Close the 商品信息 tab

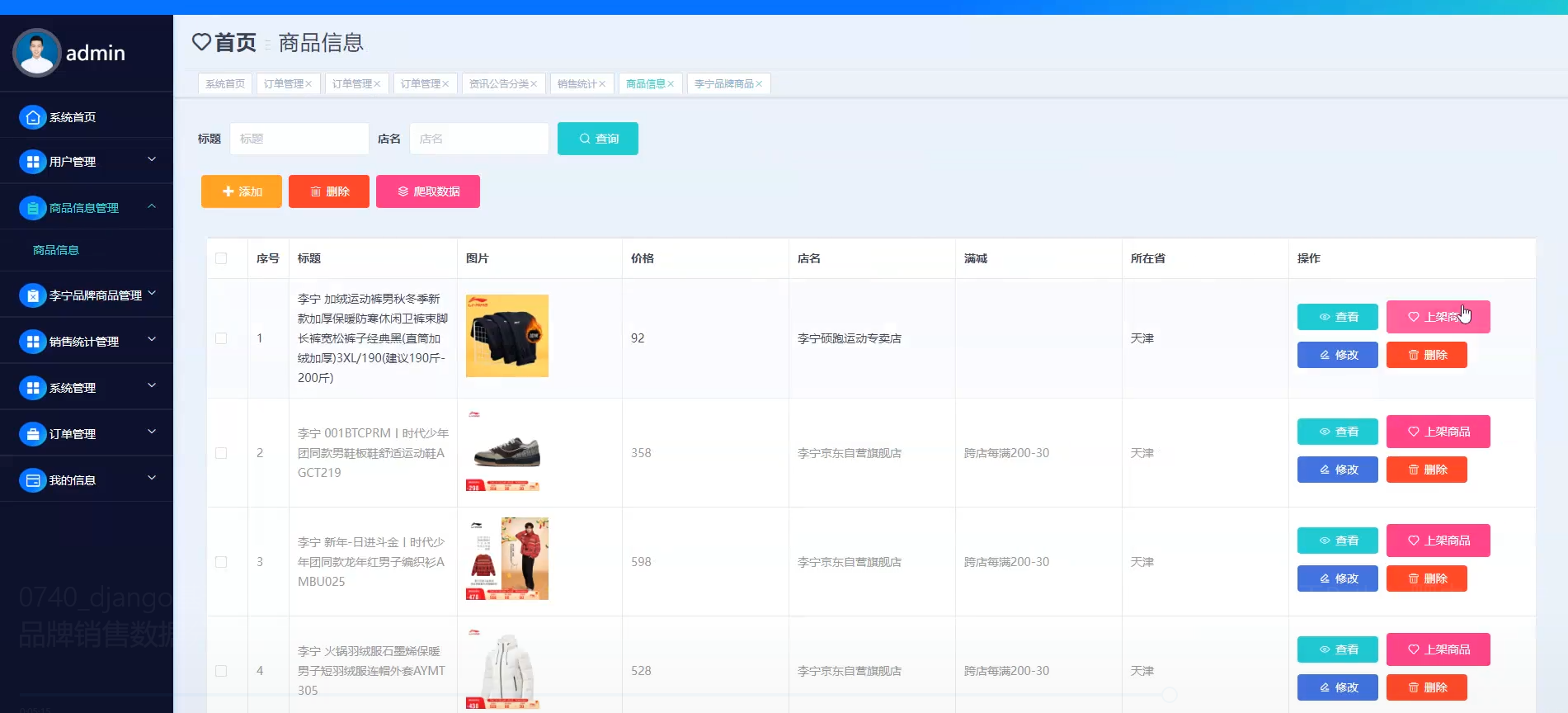(x=671, y=84)
